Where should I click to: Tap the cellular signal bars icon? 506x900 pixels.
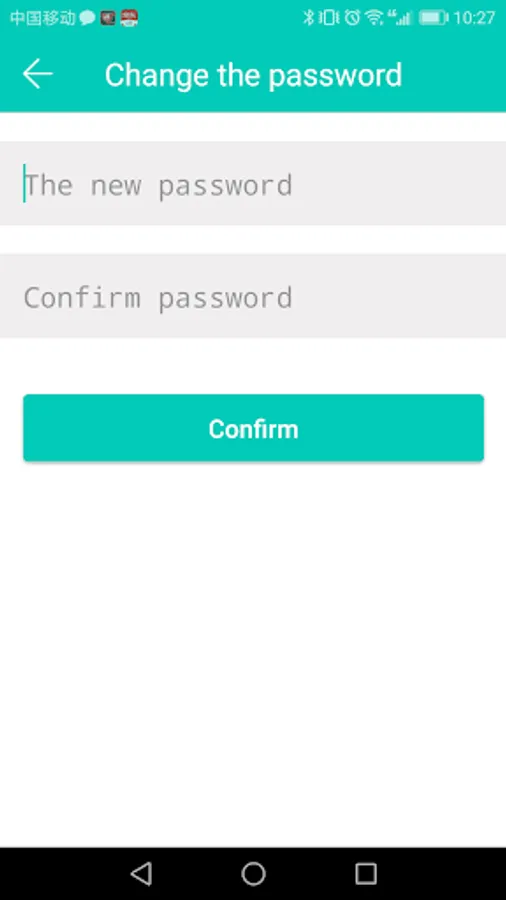coord(400,18)
